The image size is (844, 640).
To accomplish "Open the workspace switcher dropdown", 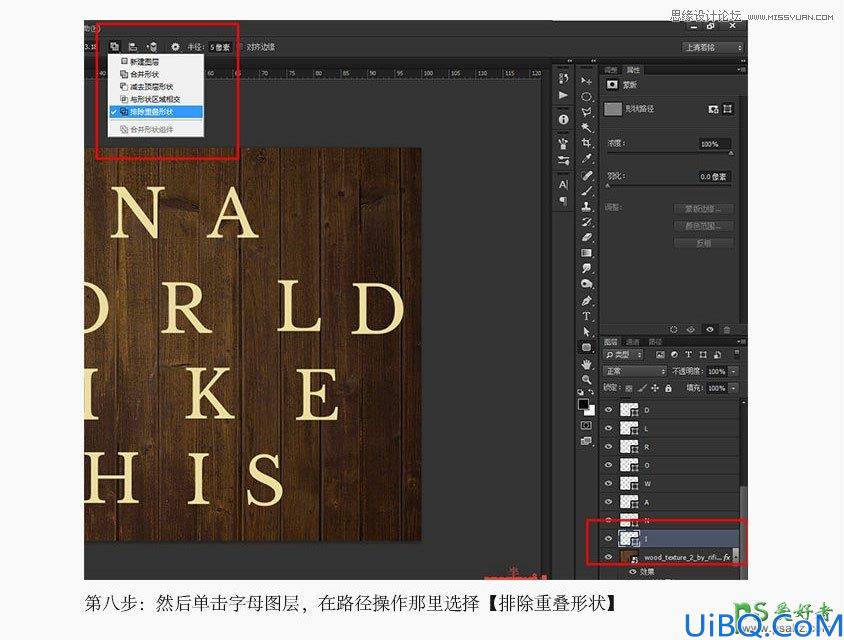I will 713,47.
